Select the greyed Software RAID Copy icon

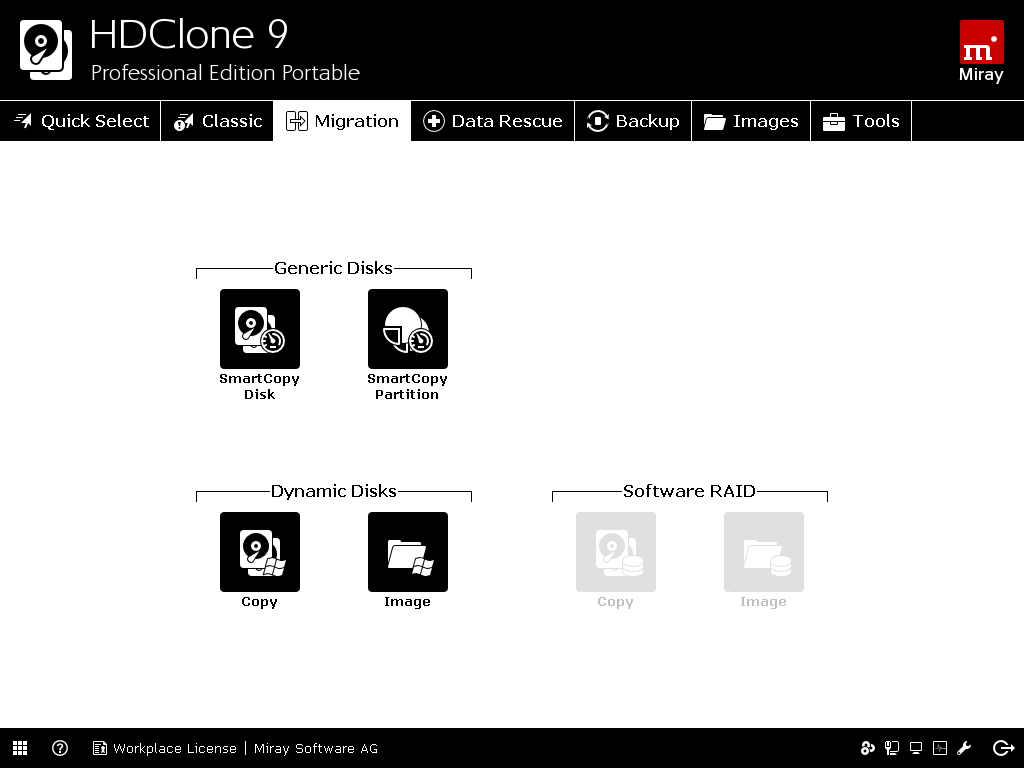click(616, 552)
